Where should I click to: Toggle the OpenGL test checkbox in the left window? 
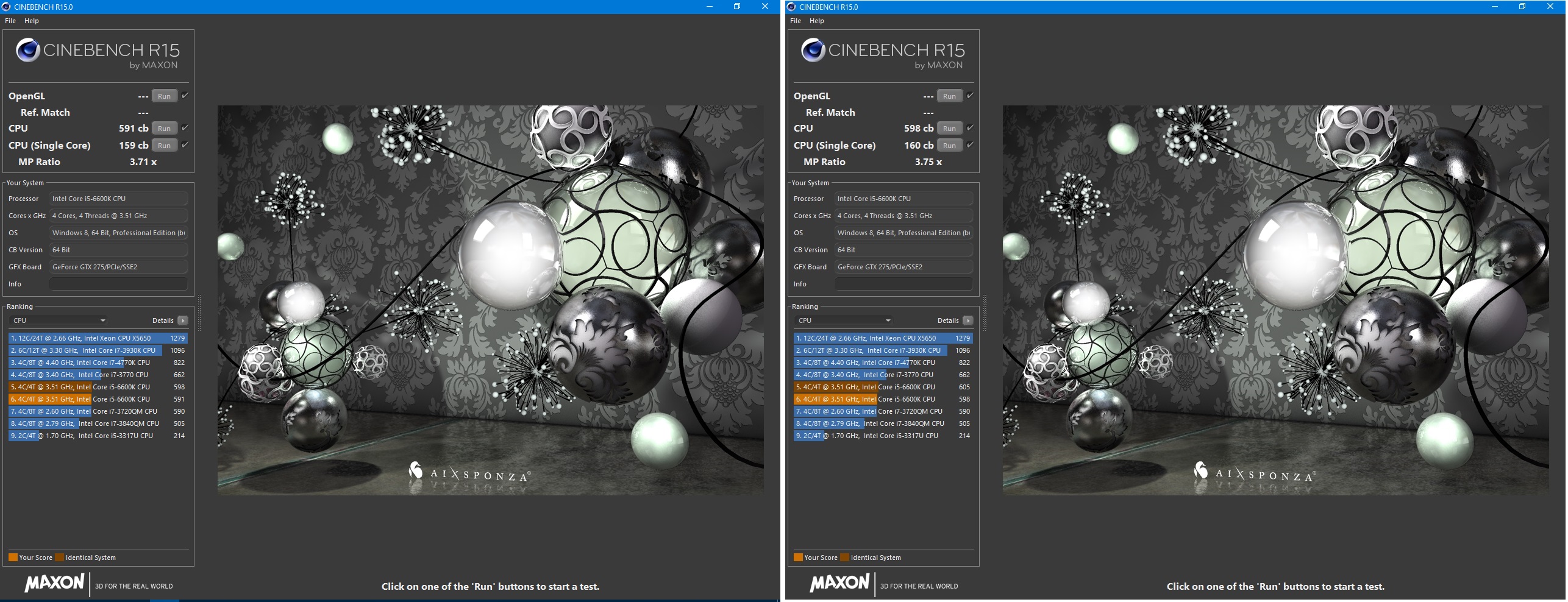pos(185,96)
